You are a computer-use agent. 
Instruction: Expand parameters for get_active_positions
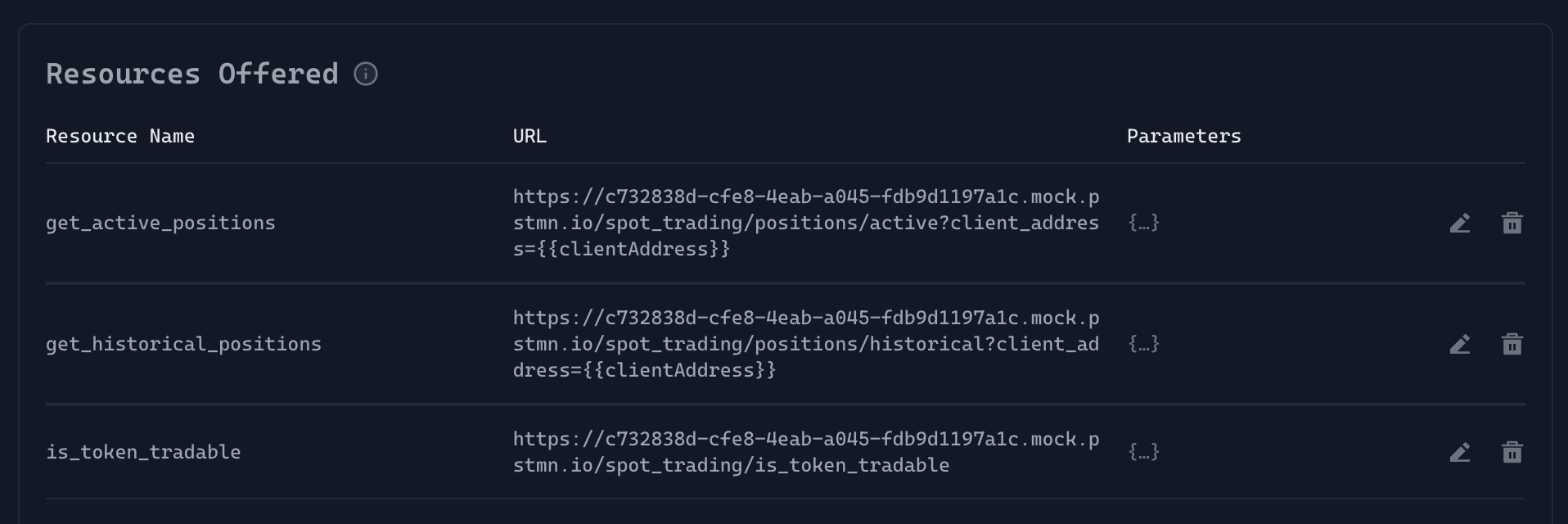(x=1143, y=223)
